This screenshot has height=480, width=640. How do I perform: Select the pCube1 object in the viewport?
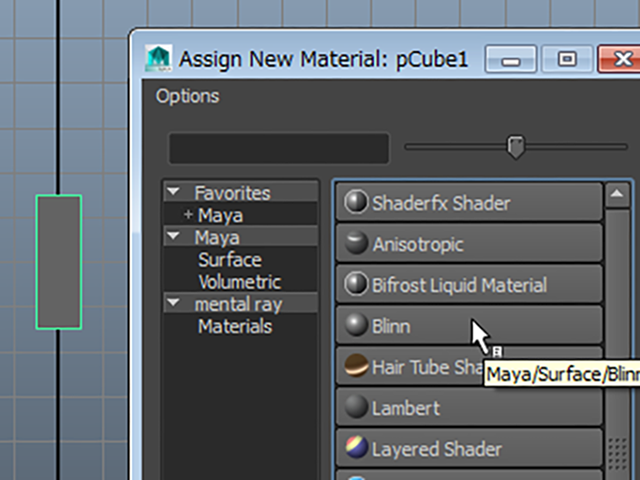point(59,262)
